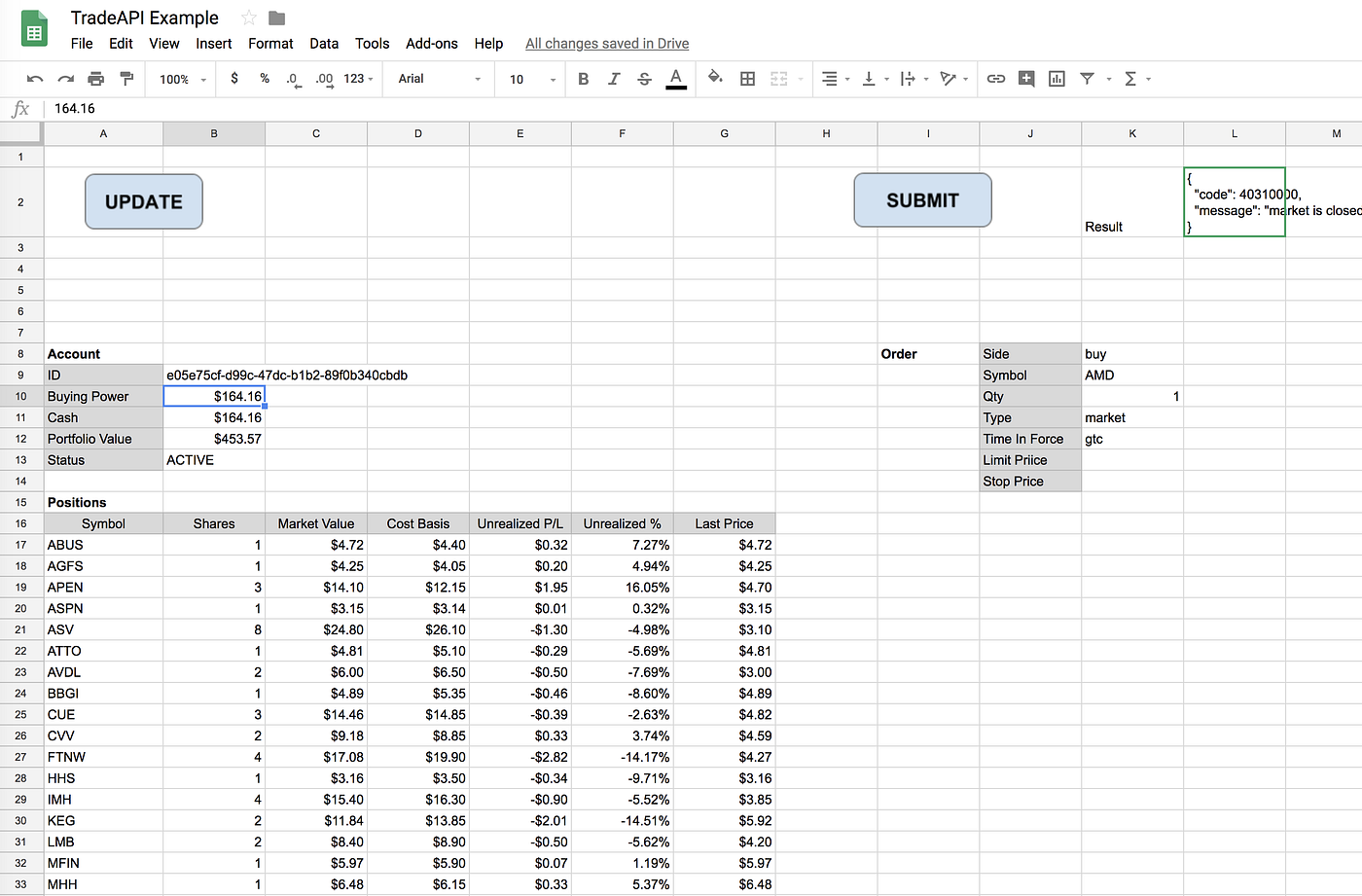Open the Add-ons menu
The width and height of the screenshot is (1362, 896).
(431, 44)
